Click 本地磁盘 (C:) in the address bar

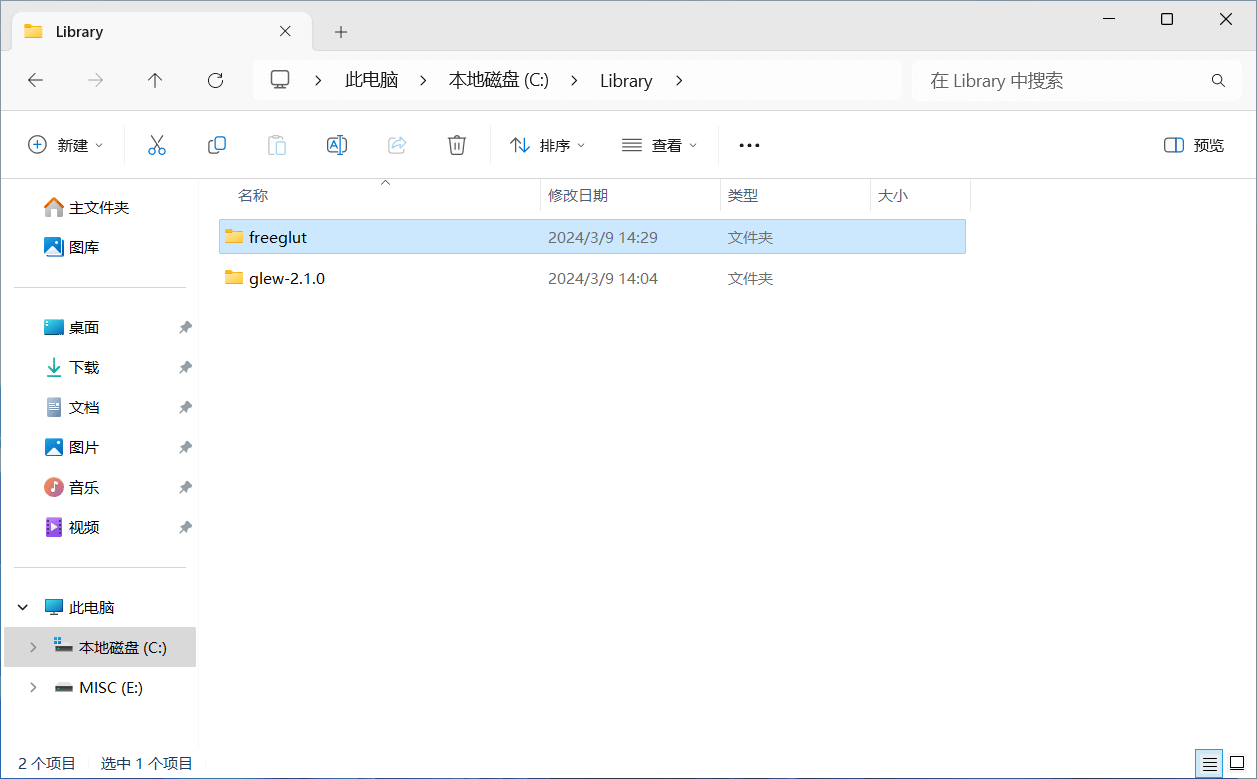(x=499, y=81)
